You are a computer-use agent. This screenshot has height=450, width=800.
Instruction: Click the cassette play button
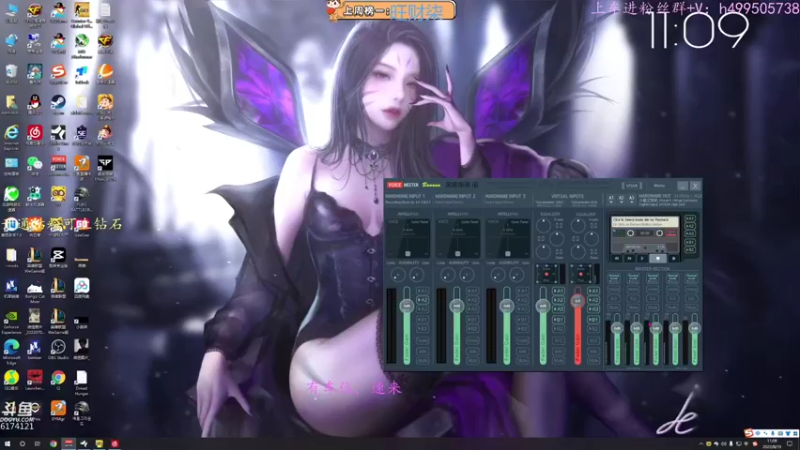(642, 258)
